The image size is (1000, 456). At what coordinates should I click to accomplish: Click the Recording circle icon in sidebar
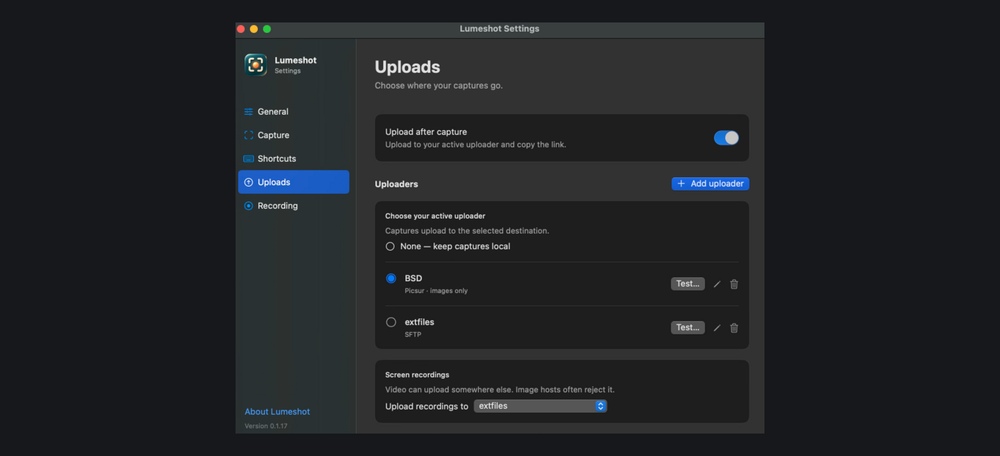(x=249, y=206)
